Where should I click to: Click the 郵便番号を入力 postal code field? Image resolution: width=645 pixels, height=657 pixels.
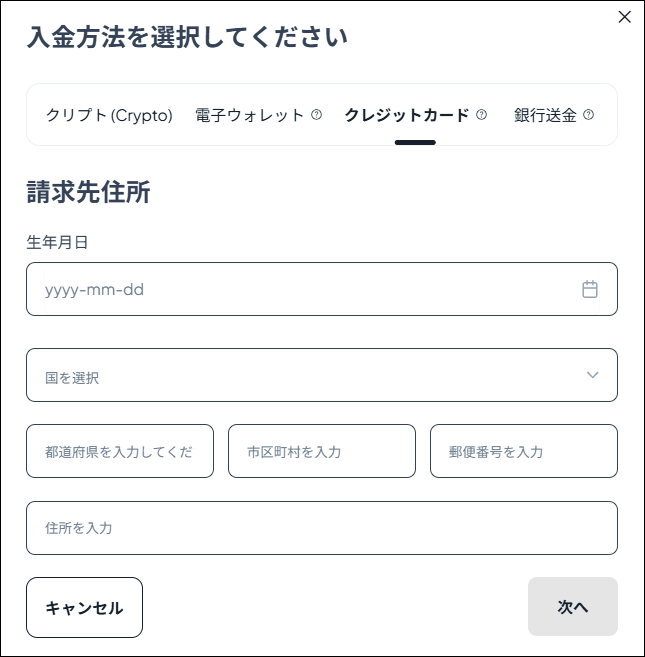[x=523, y=451]
